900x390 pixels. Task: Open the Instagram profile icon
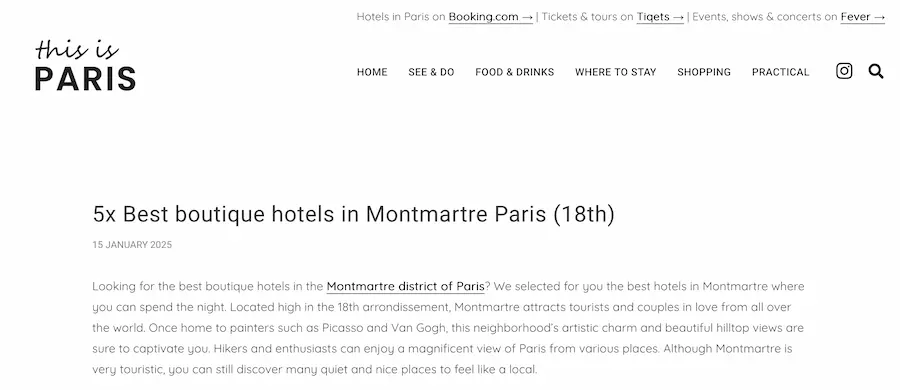coord(844,71)
